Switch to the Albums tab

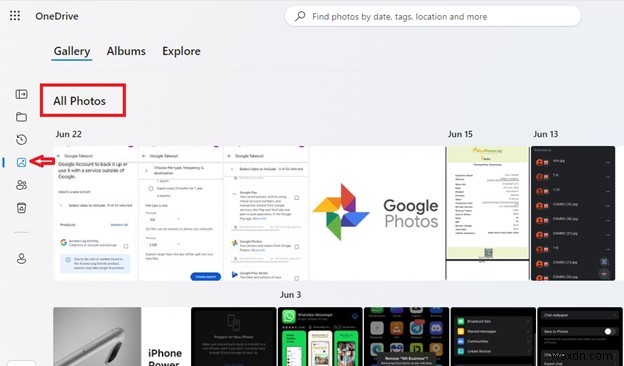(x=126, y=51)
